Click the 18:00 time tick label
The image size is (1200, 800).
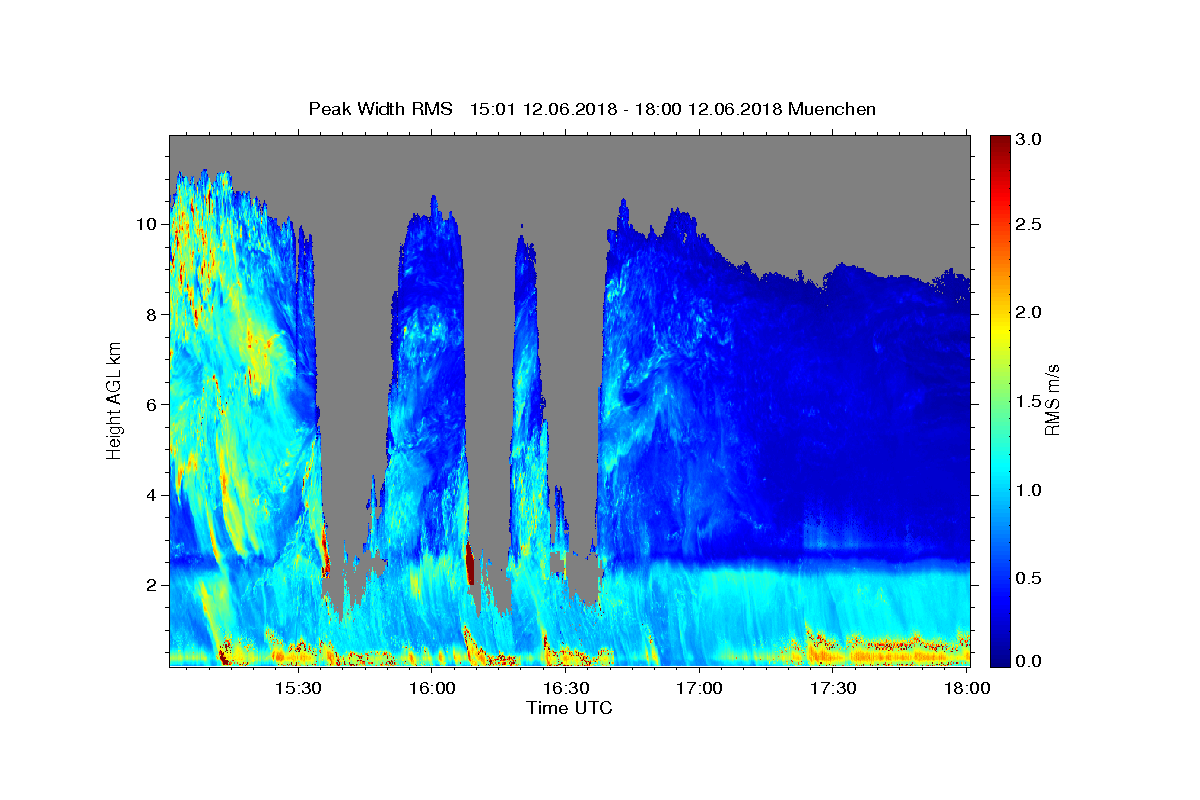pos(967,688)
